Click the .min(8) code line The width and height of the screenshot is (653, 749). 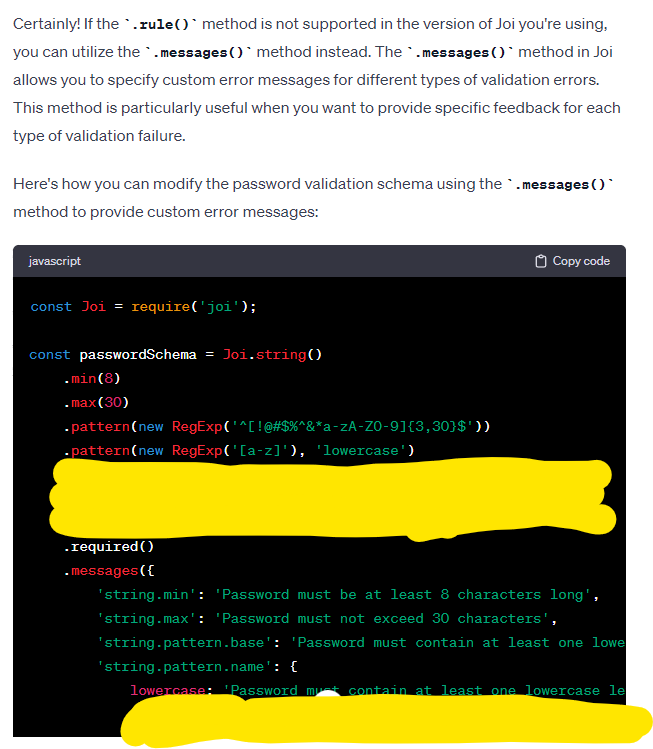point(92,379)
